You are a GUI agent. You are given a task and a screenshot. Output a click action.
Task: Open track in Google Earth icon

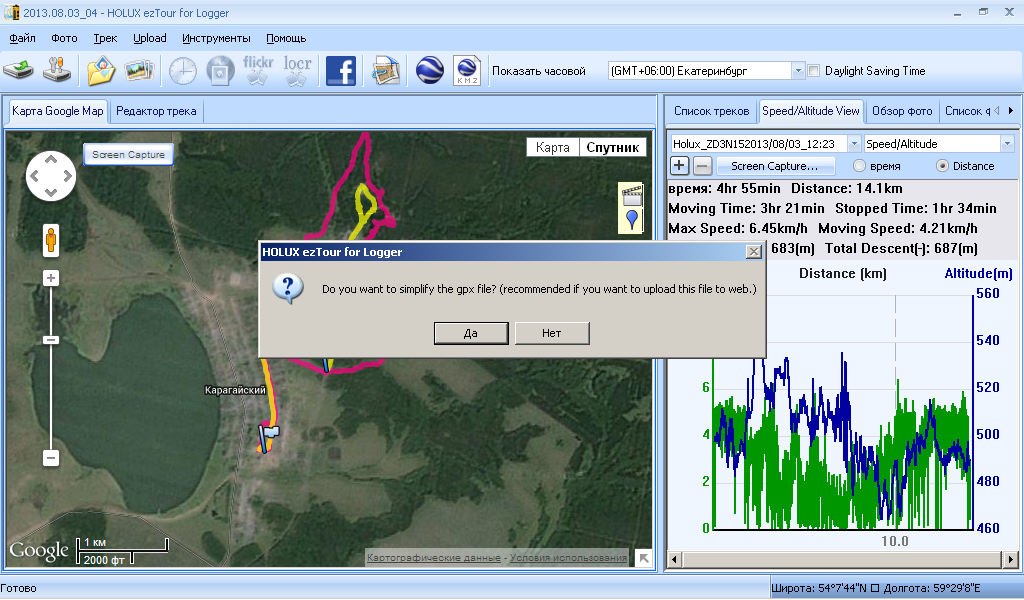click(429, 71)
